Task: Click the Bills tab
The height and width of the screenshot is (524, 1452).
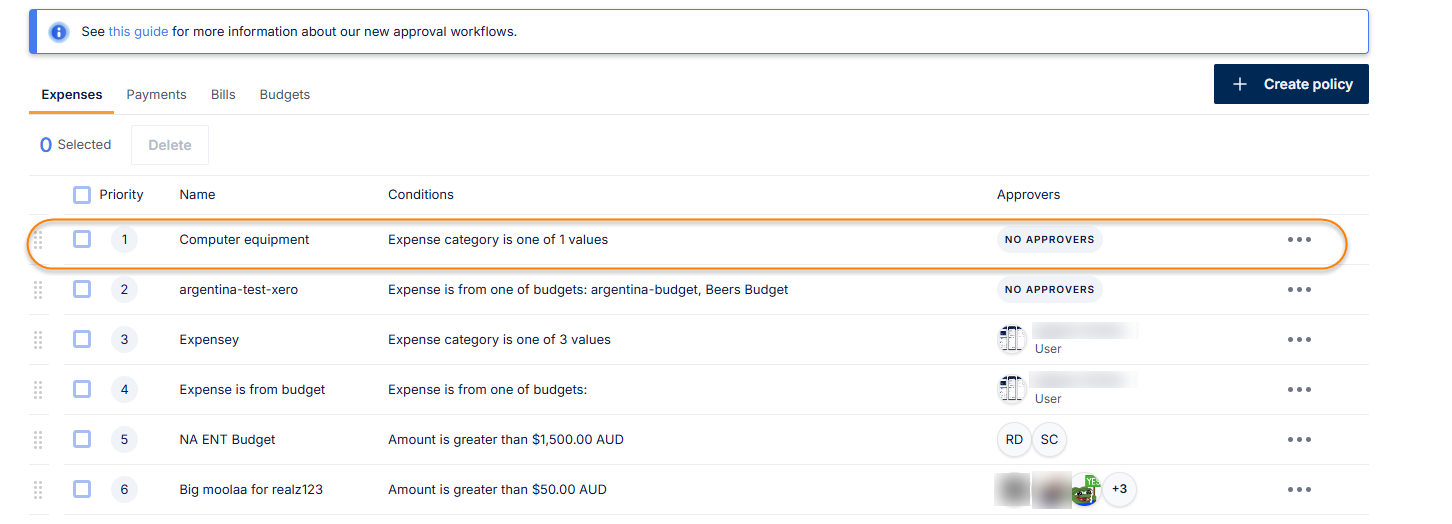Action: coord(223,95)
